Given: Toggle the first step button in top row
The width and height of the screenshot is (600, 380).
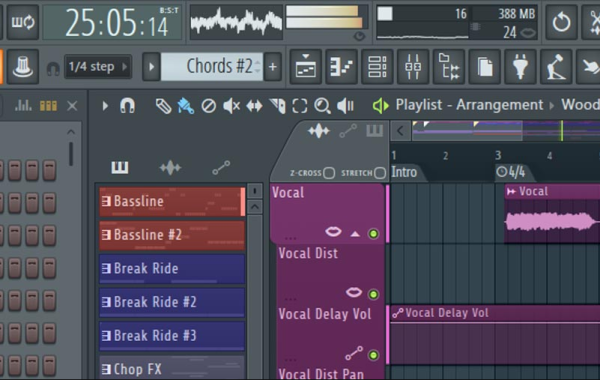Looking at the screenshot, I should (x=15, y=170).
